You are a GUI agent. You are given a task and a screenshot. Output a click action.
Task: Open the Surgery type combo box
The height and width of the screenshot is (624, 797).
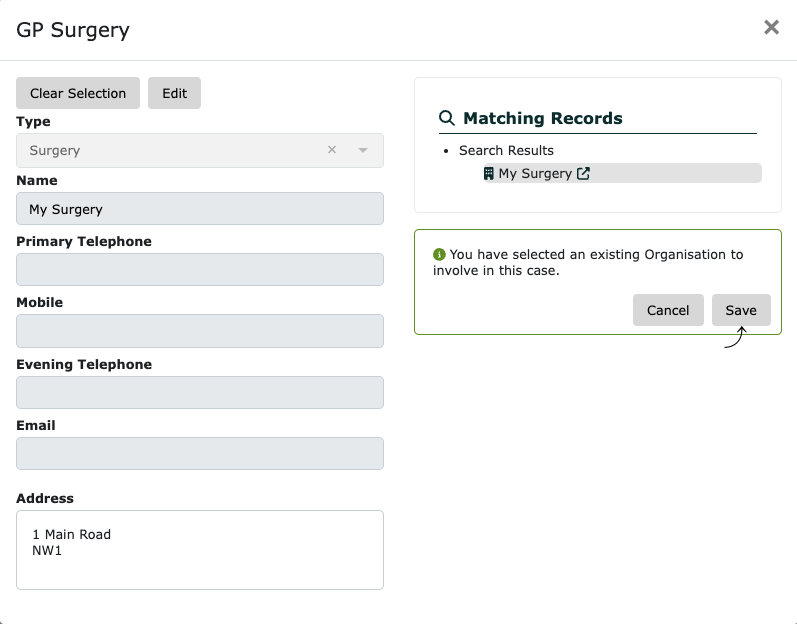coord(200,150)
